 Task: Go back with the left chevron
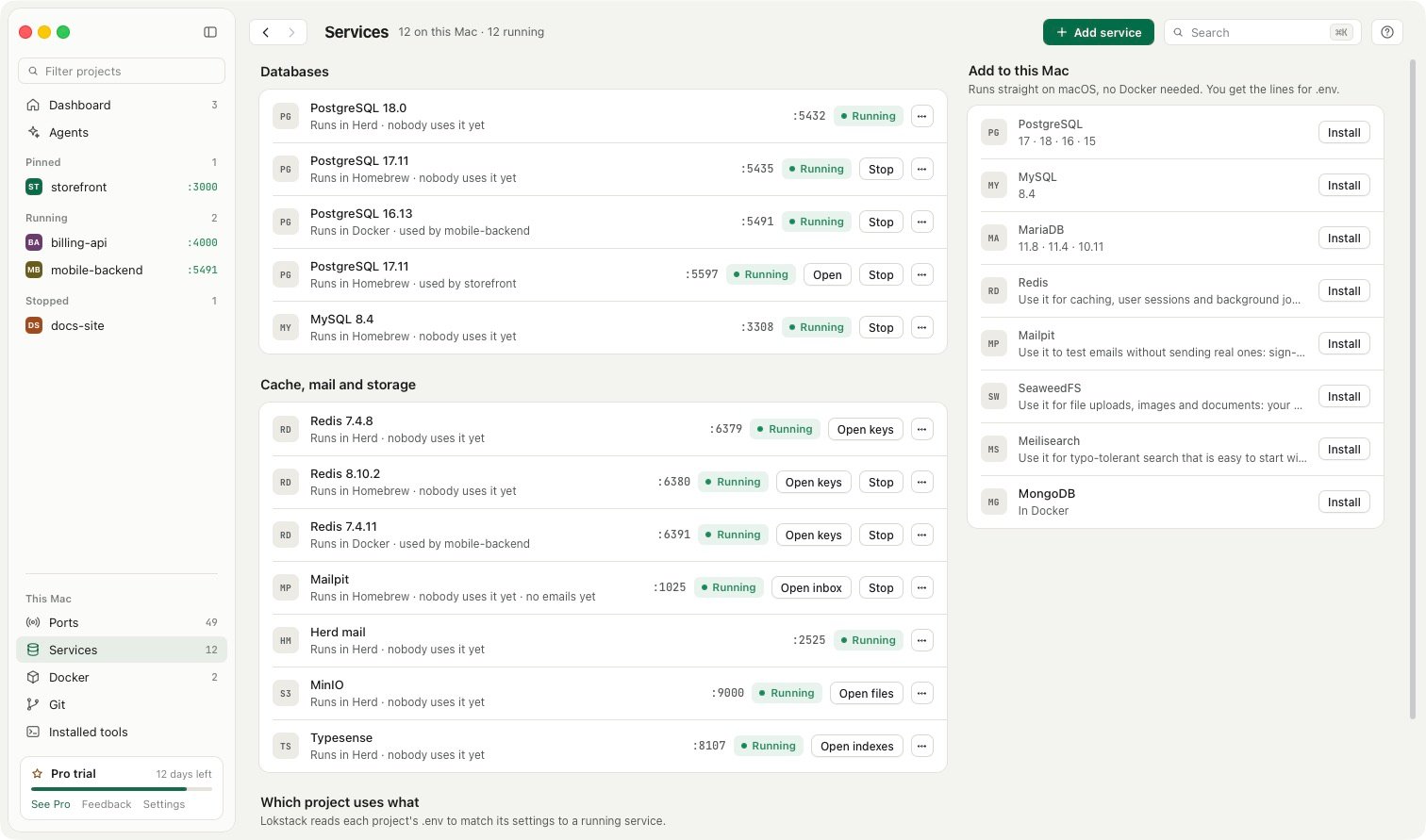click(x=266, y=32)
